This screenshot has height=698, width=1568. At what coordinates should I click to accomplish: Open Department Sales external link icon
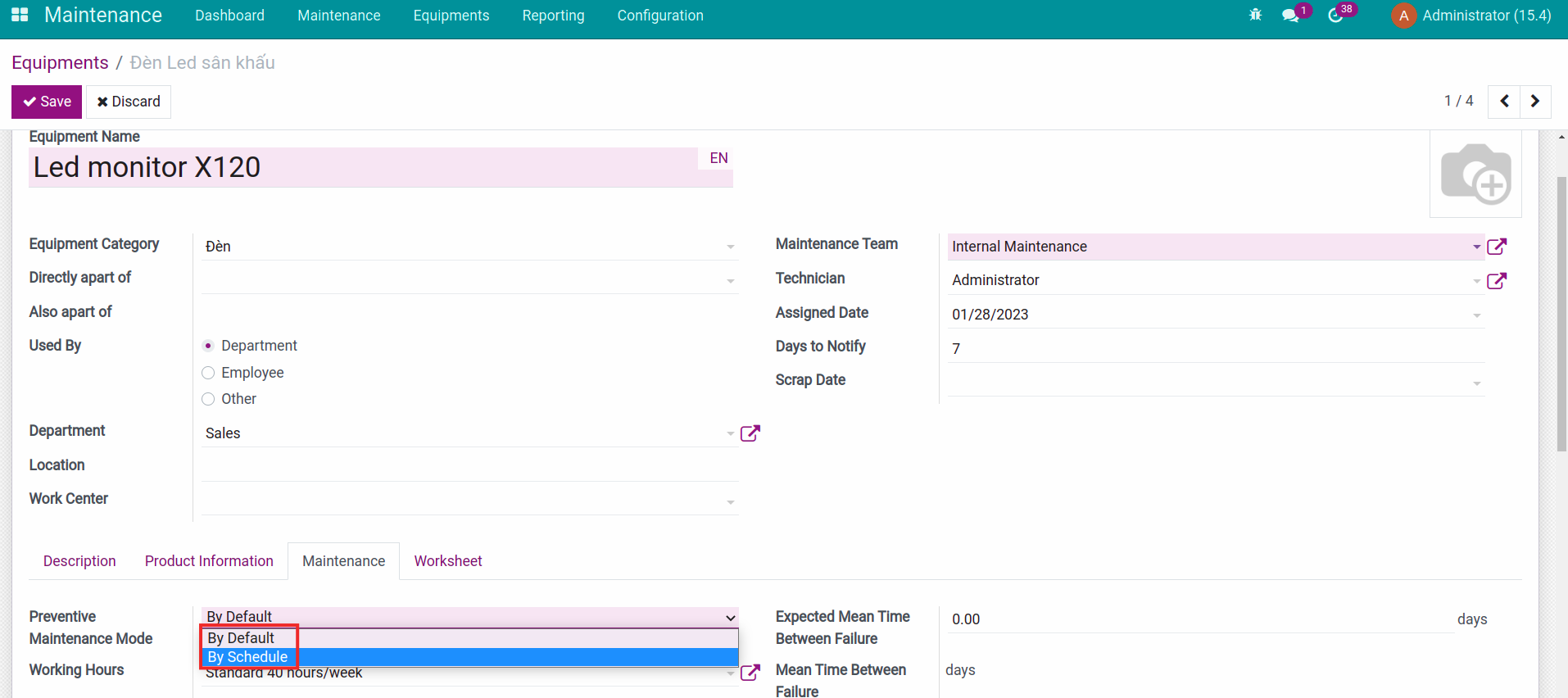(750, 433)
